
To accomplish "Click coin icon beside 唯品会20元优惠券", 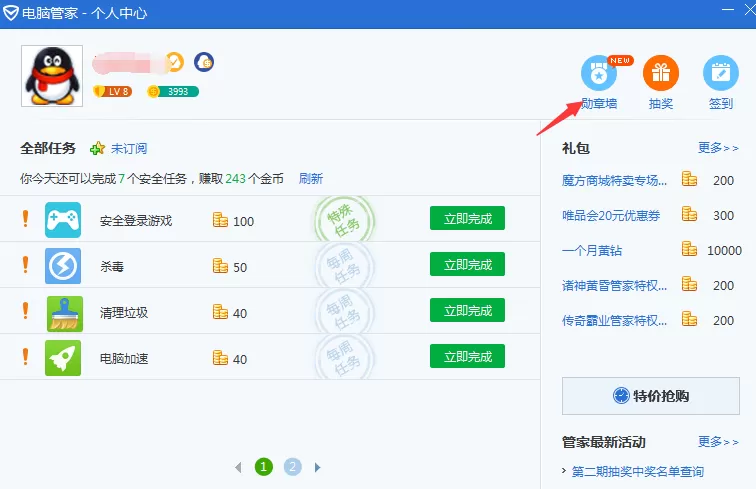I will [x=689, y=214].
